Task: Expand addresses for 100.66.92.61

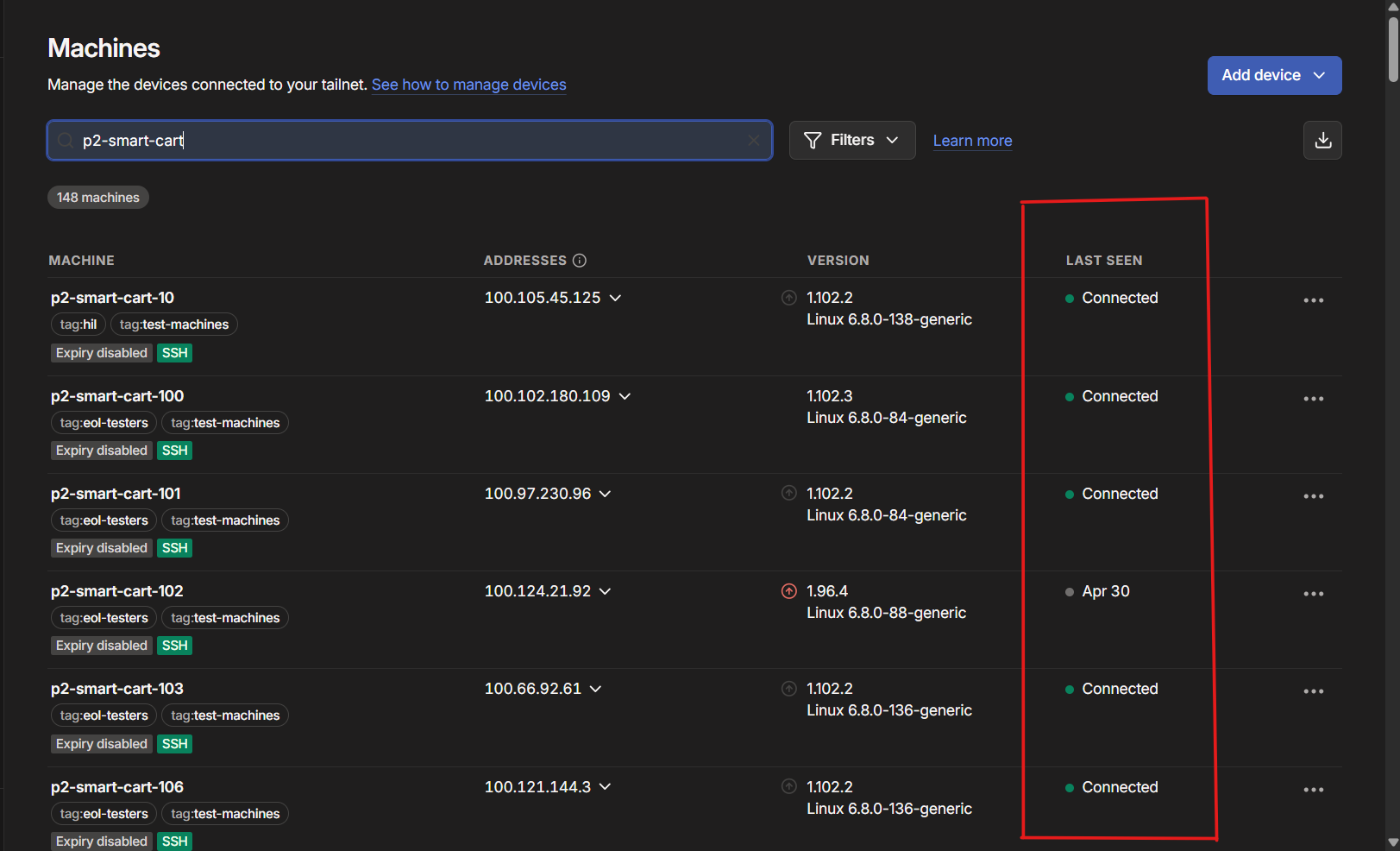Action: tap(595, 689)
